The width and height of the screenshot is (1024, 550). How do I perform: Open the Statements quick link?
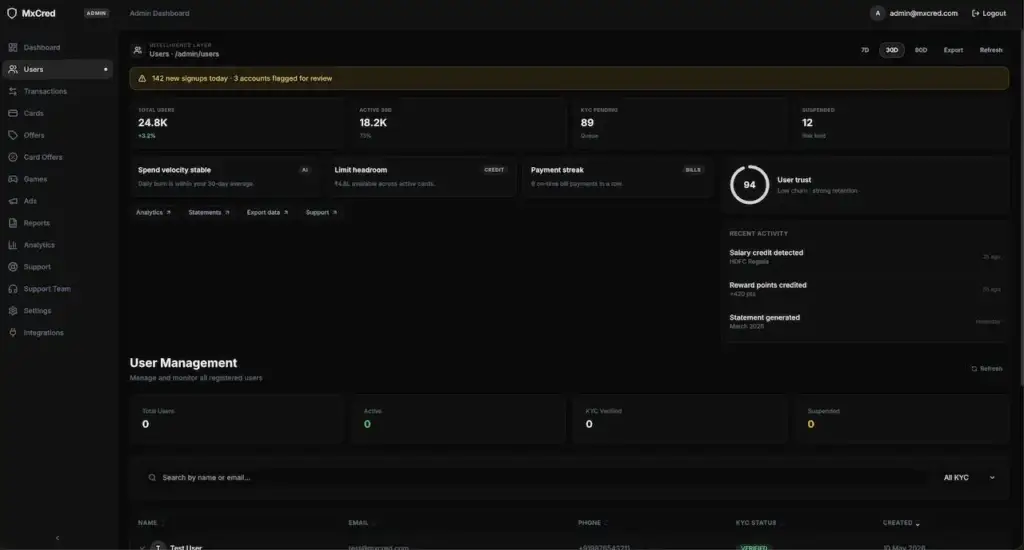(x=209, y=212)
